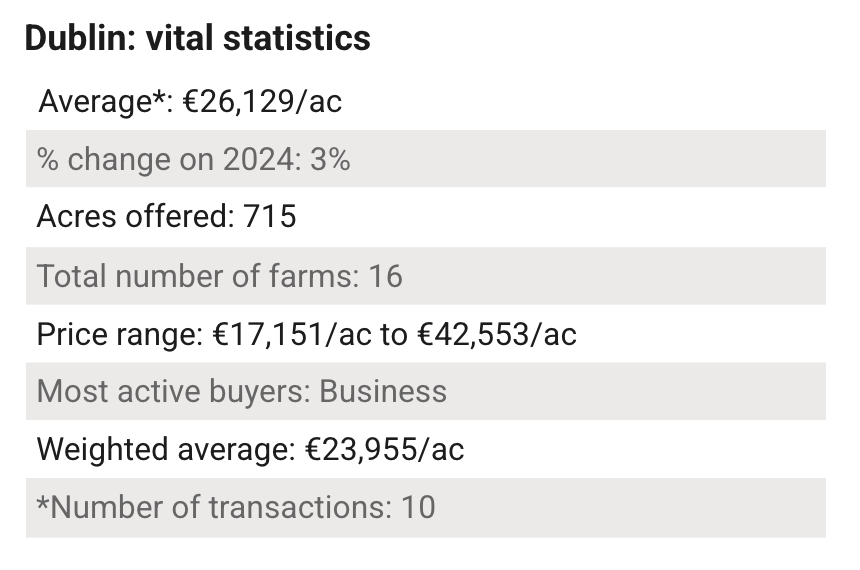Click the 'Most active buyers' label

coord(172,391)
